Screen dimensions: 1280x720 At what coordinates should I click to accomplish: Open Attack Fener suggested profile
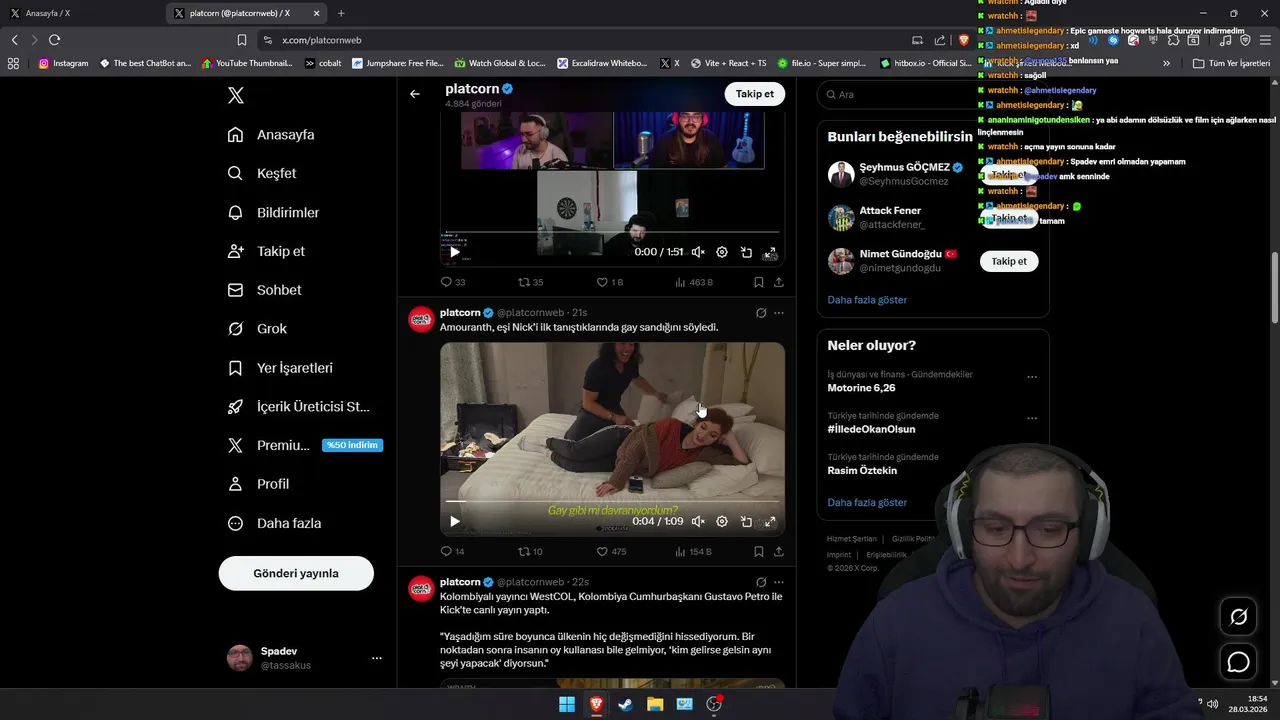point(890,211)
